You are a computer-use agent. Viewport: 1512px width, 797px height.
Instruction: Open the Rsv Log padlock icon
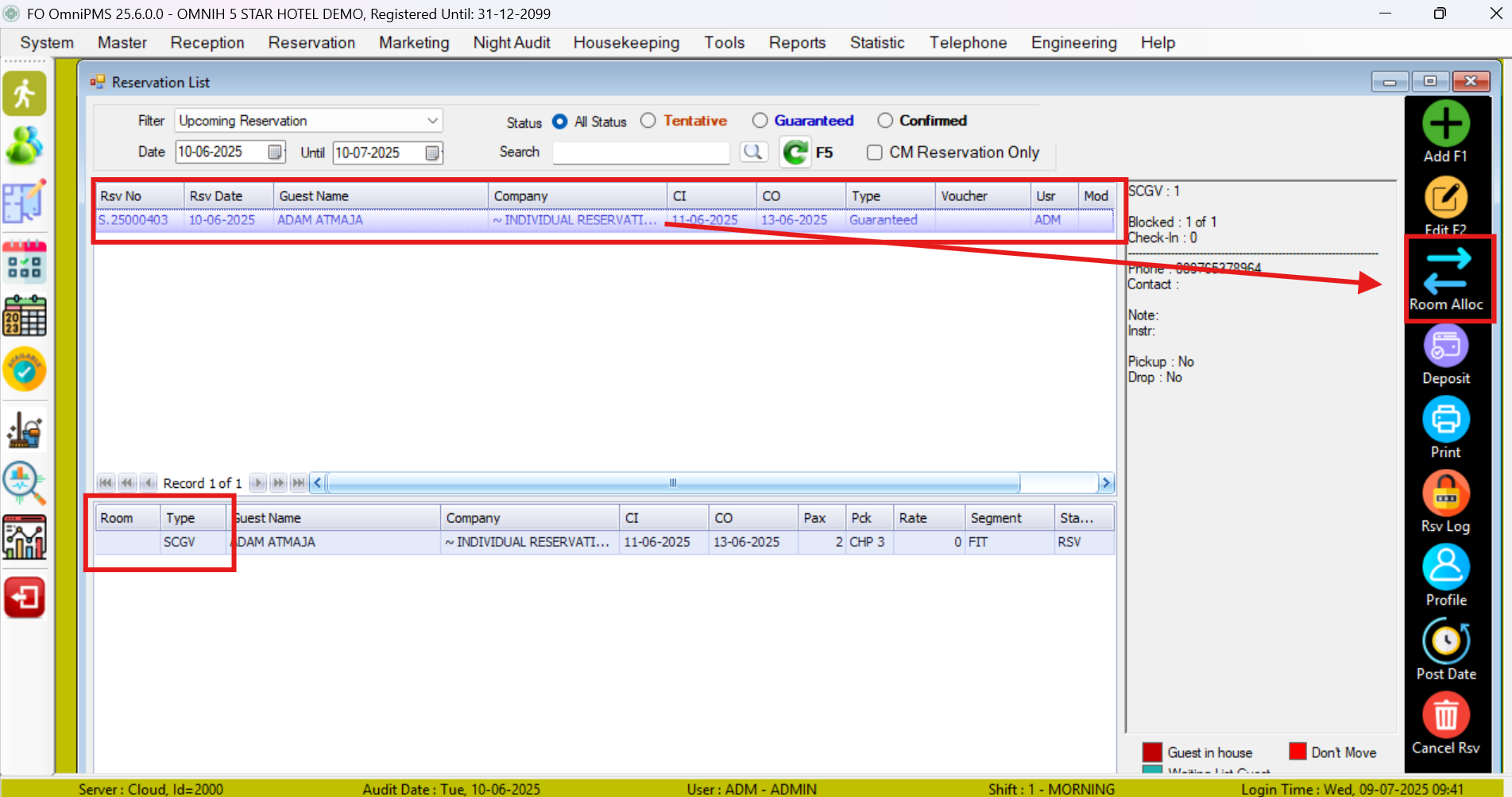tap(1445, 493)
